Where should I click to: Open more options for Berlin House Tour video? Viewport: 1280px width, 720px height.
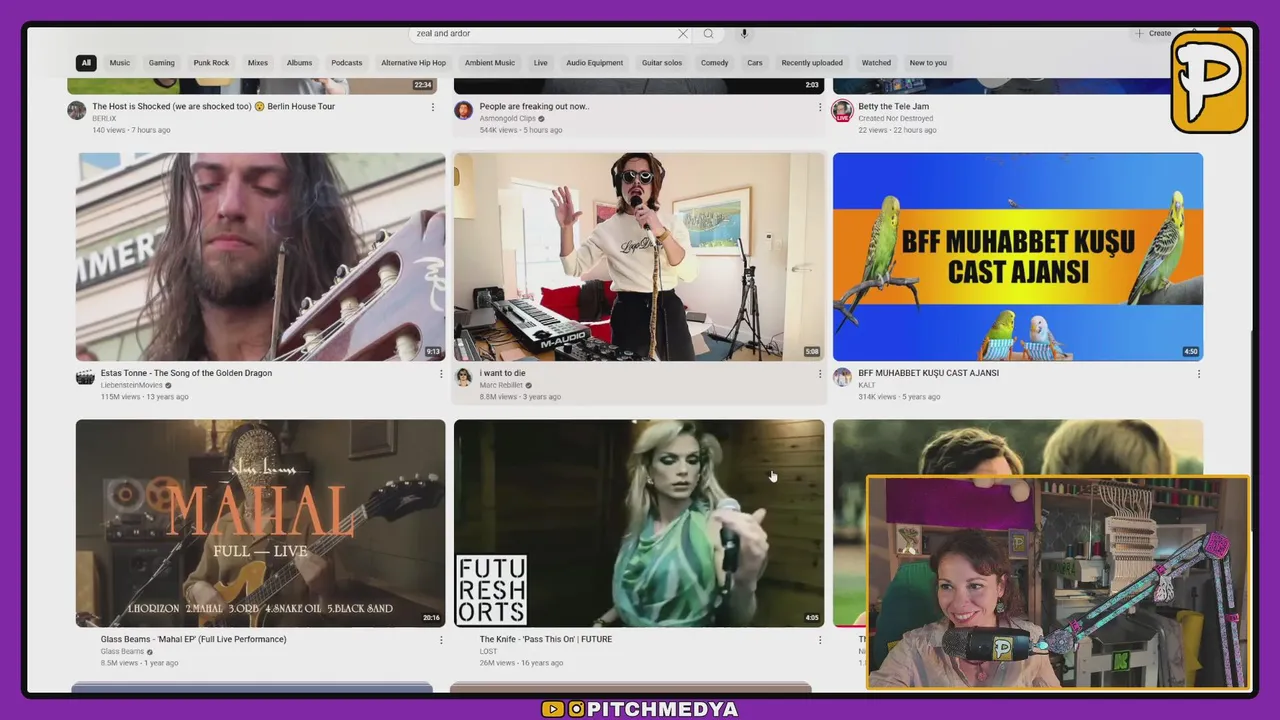[x=433, y=107]
